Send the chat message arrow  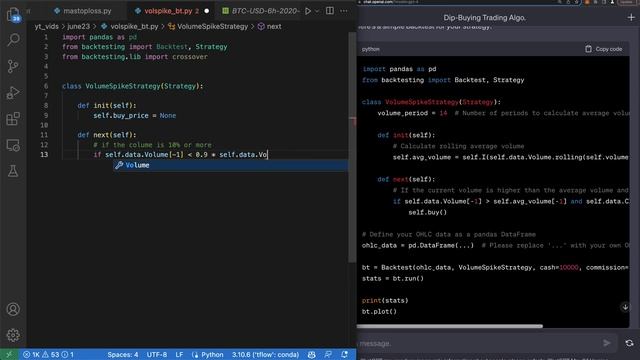click(x=607, y=343)
